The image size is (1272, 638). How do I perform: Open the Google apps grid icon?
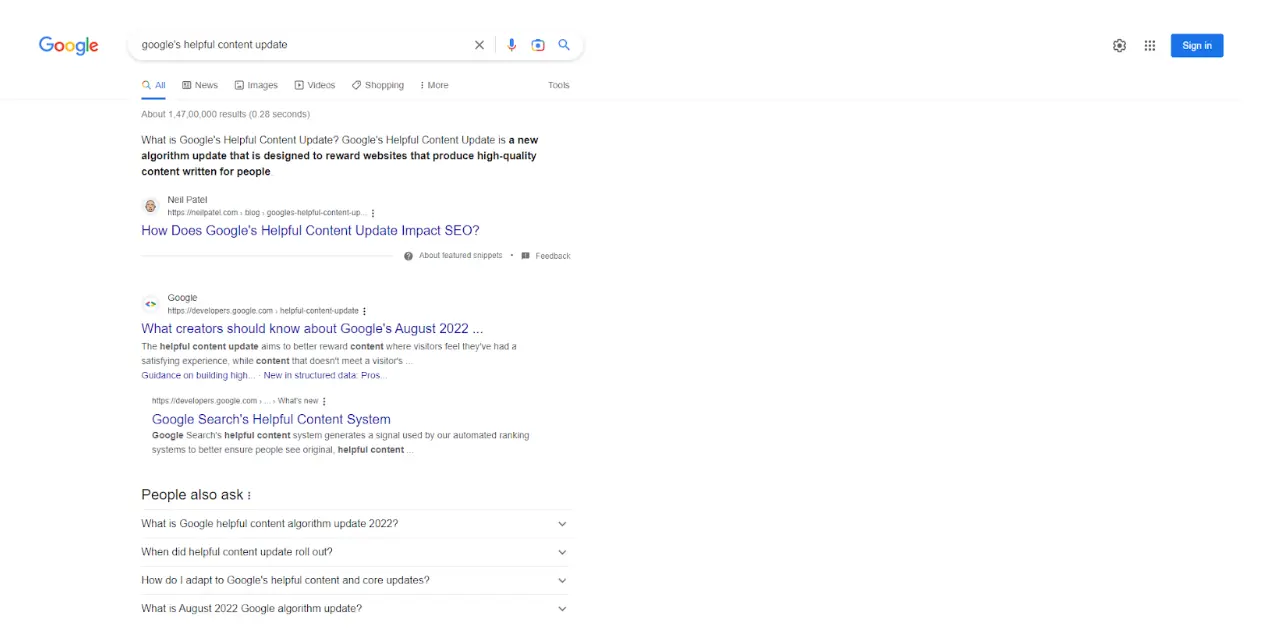1149,45
